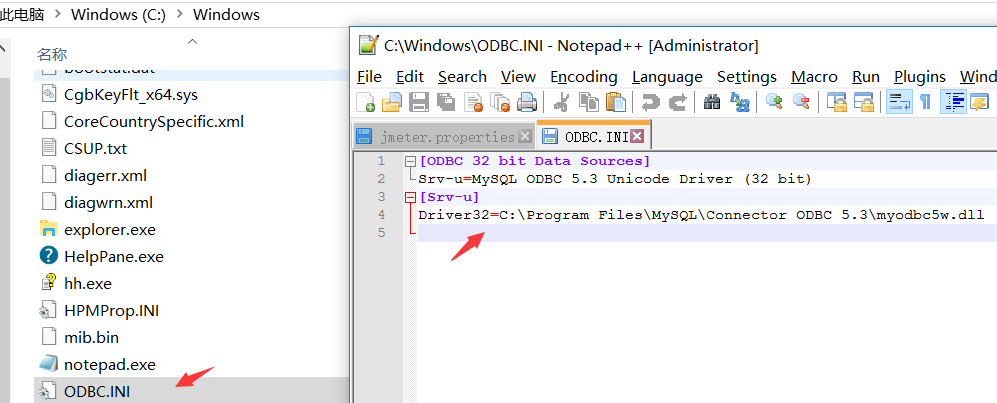This screenshot has height=403, width=997.
Task: Select CgbKeyFlt_x64.sys in Explorer
Action: tap(130, 95)
